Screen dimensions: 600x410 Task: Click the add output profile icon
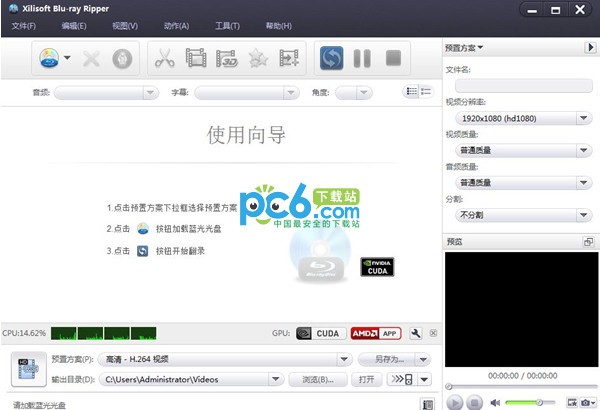click(x=289, y=58)
